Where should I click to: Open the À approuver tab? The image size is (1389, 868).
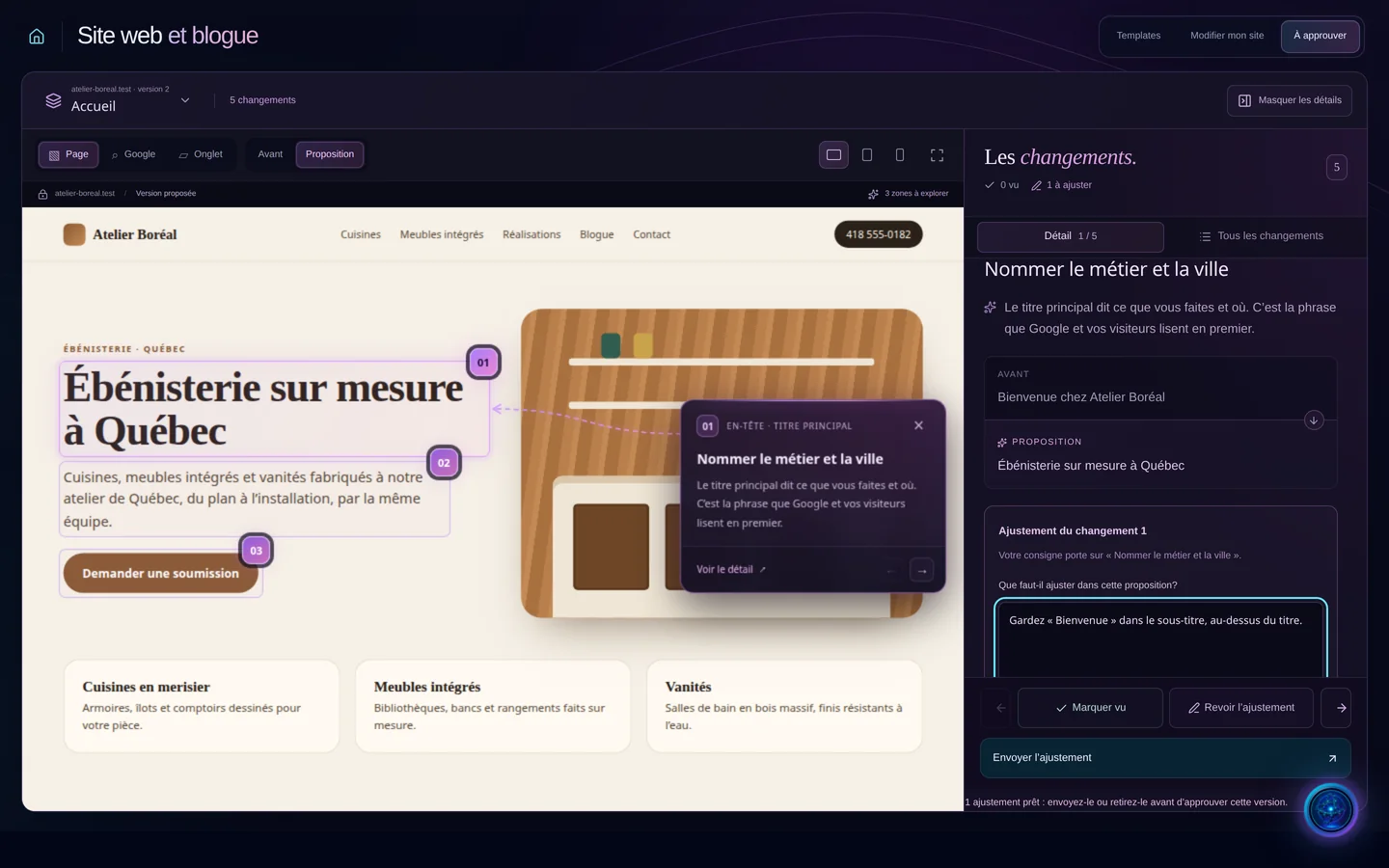click(x=1320, y=36)
